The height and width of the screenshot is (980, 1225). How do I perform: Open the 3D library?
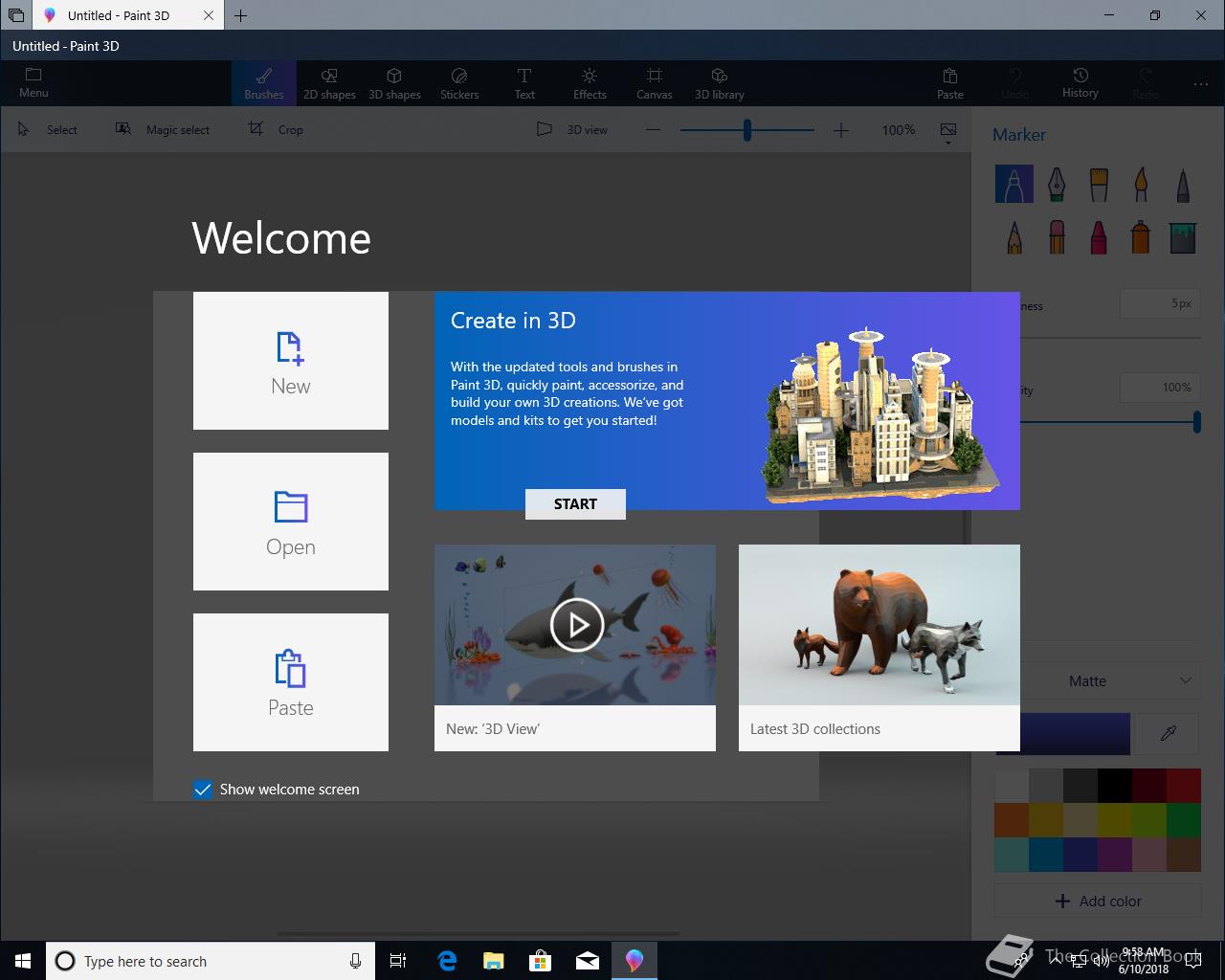tap(720, 83)
